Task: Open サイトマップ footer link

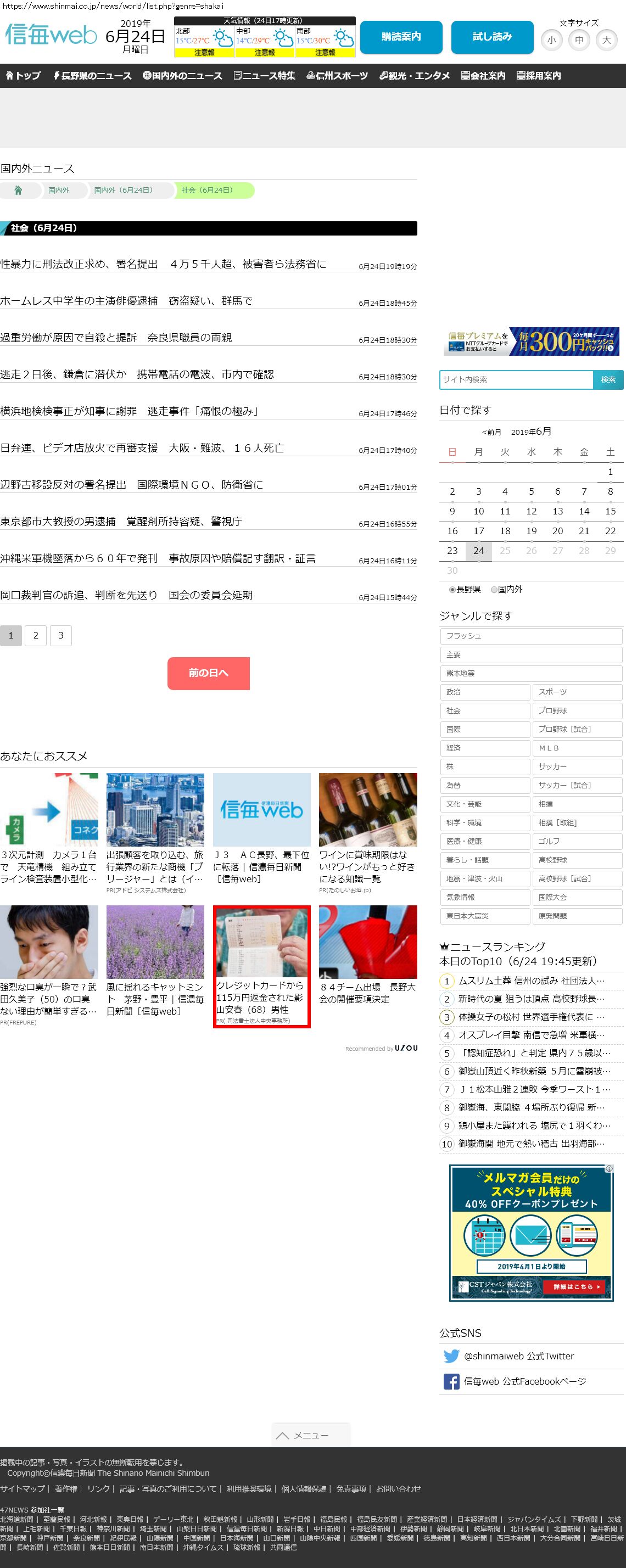Action: pyautogui.click(x=23, y=1488)
